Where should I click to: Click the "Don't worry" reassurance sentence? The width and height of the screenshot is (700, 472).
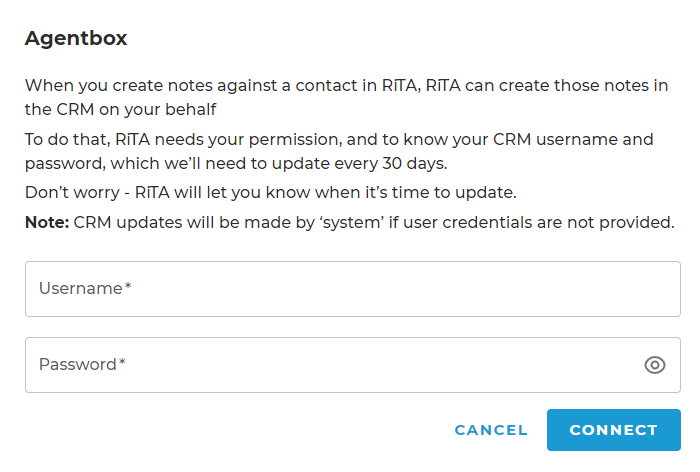point(271,192)
